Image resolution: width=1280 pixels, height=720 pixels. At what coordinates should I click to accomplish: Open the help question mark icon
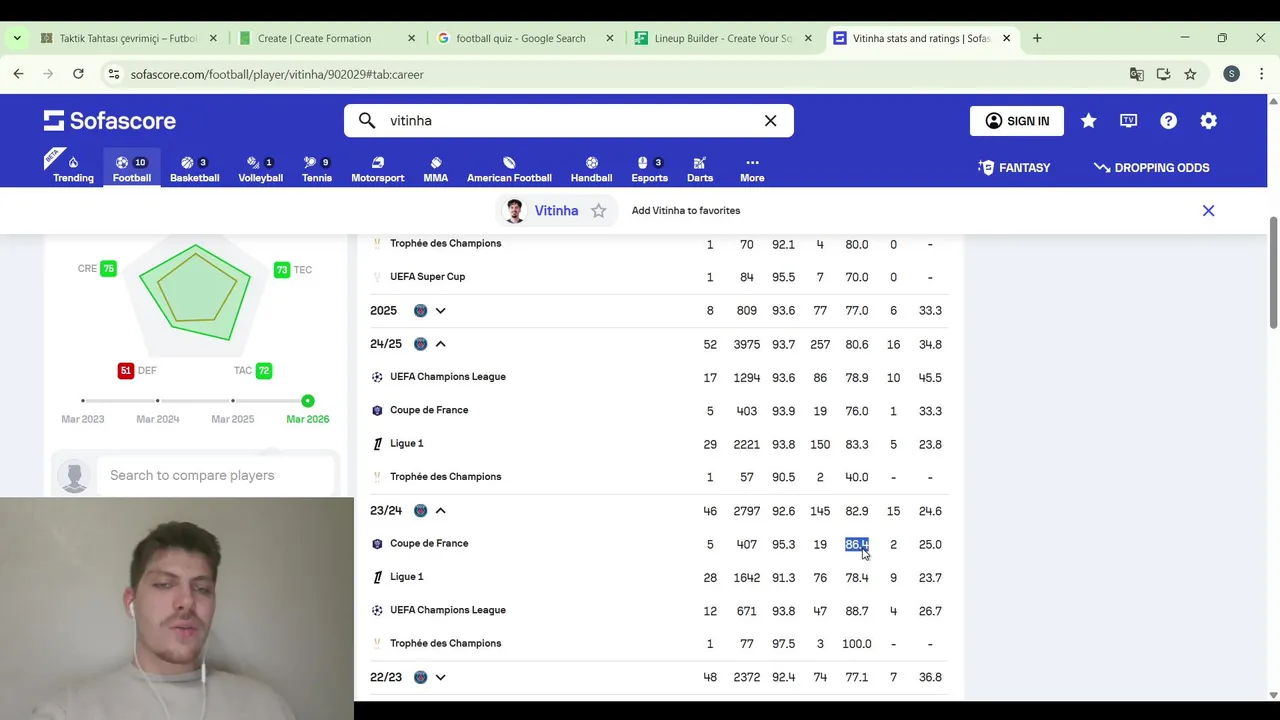pos(1169,121)
